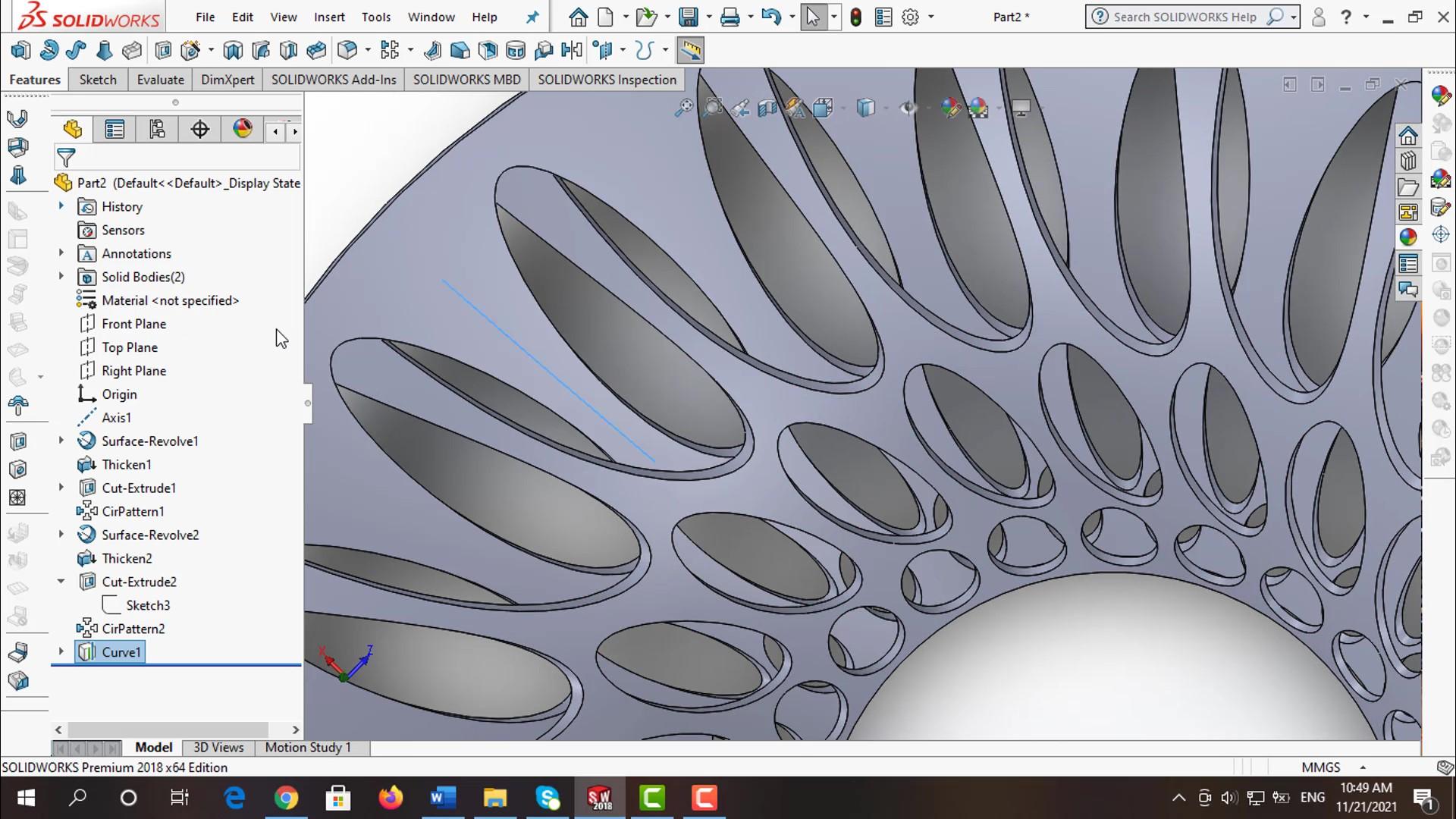Click the Curves tool icon

(x=645, y=51)
